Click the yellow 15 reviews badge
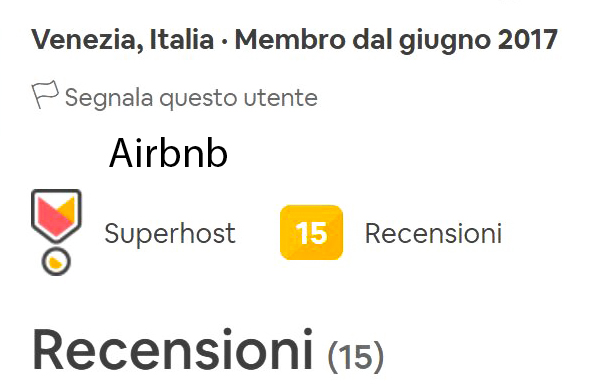The image size is (591, 384). (311, 233)
